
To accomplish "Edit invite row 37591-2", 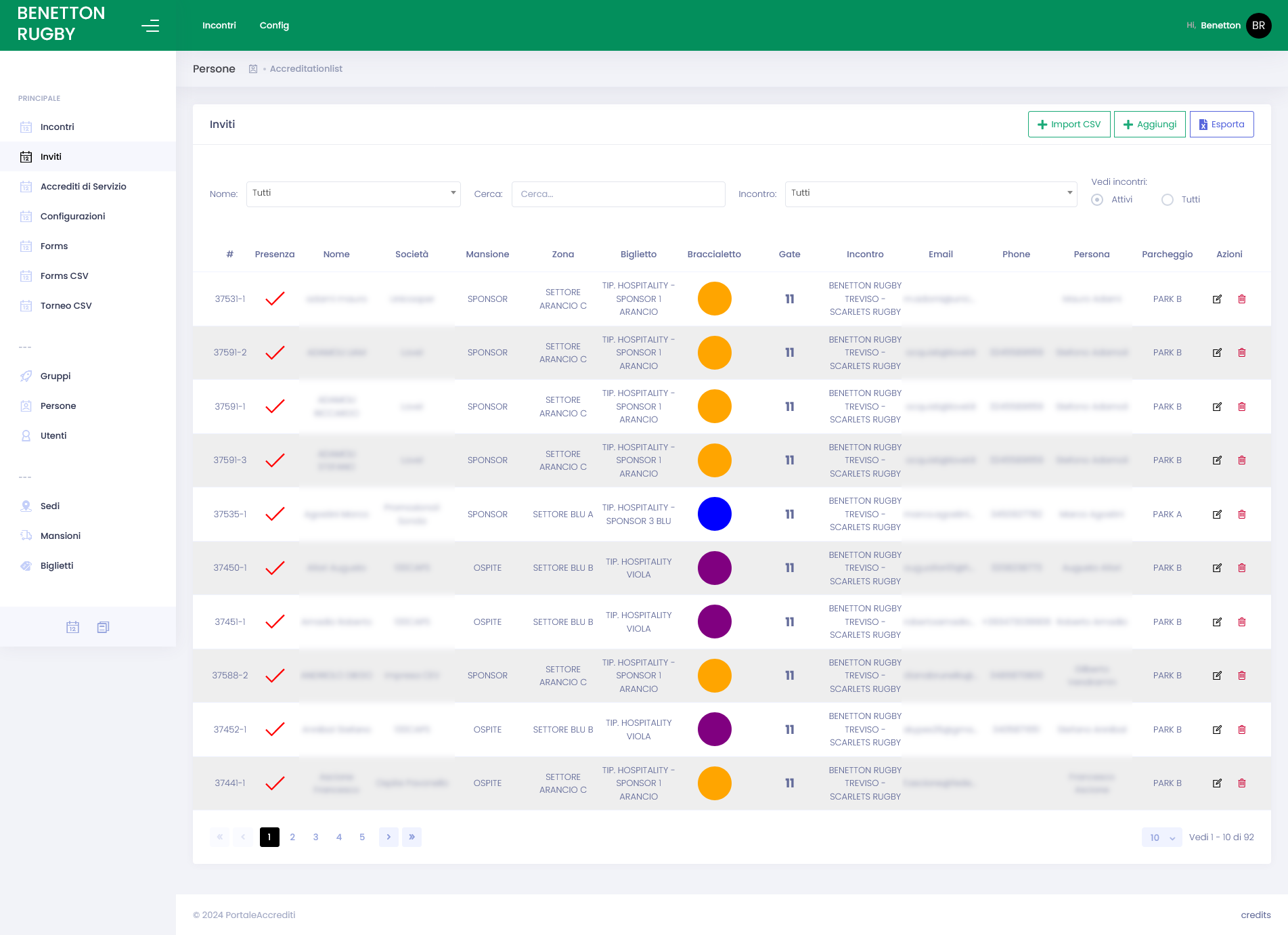I will point(1217,353).
